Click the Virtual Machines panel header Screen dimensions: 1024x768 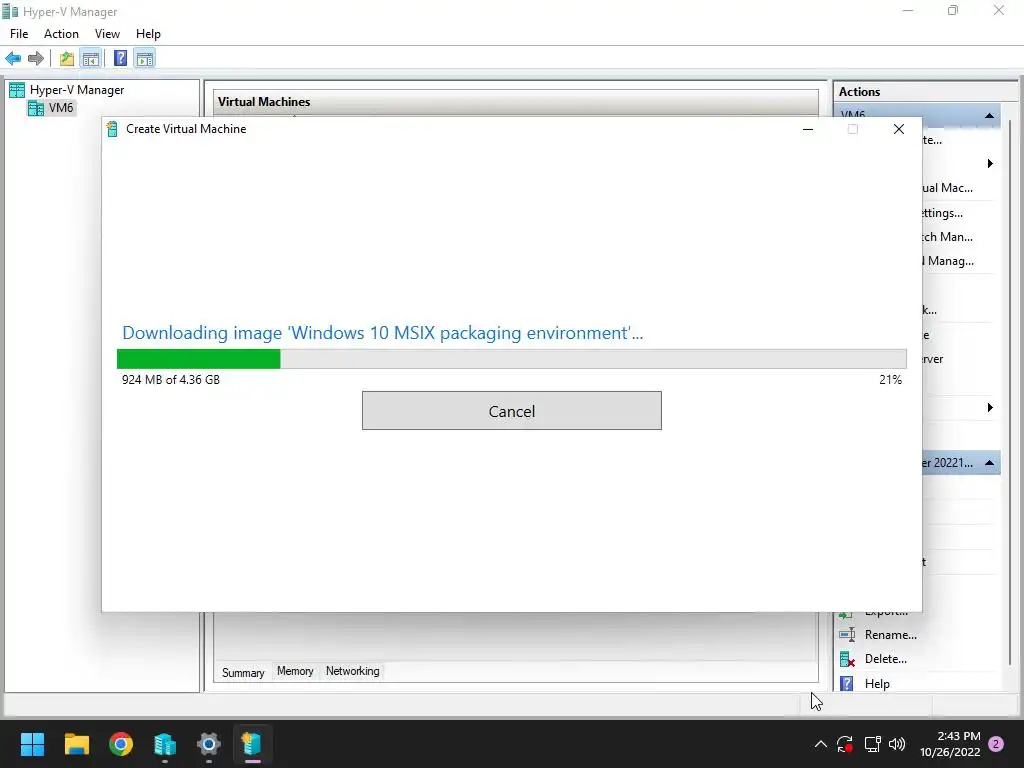(516, 102)
